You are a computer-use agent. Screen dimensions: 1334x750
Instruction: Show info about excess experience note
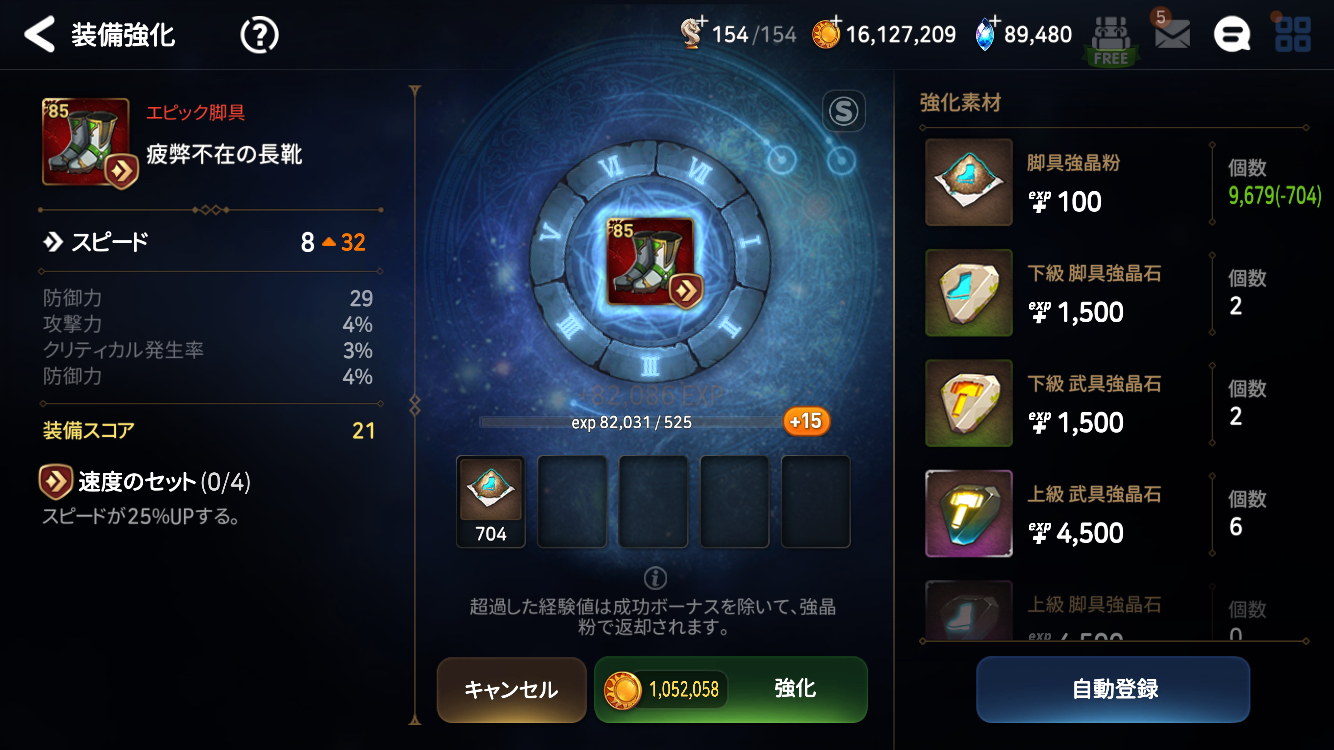[655, 578]
